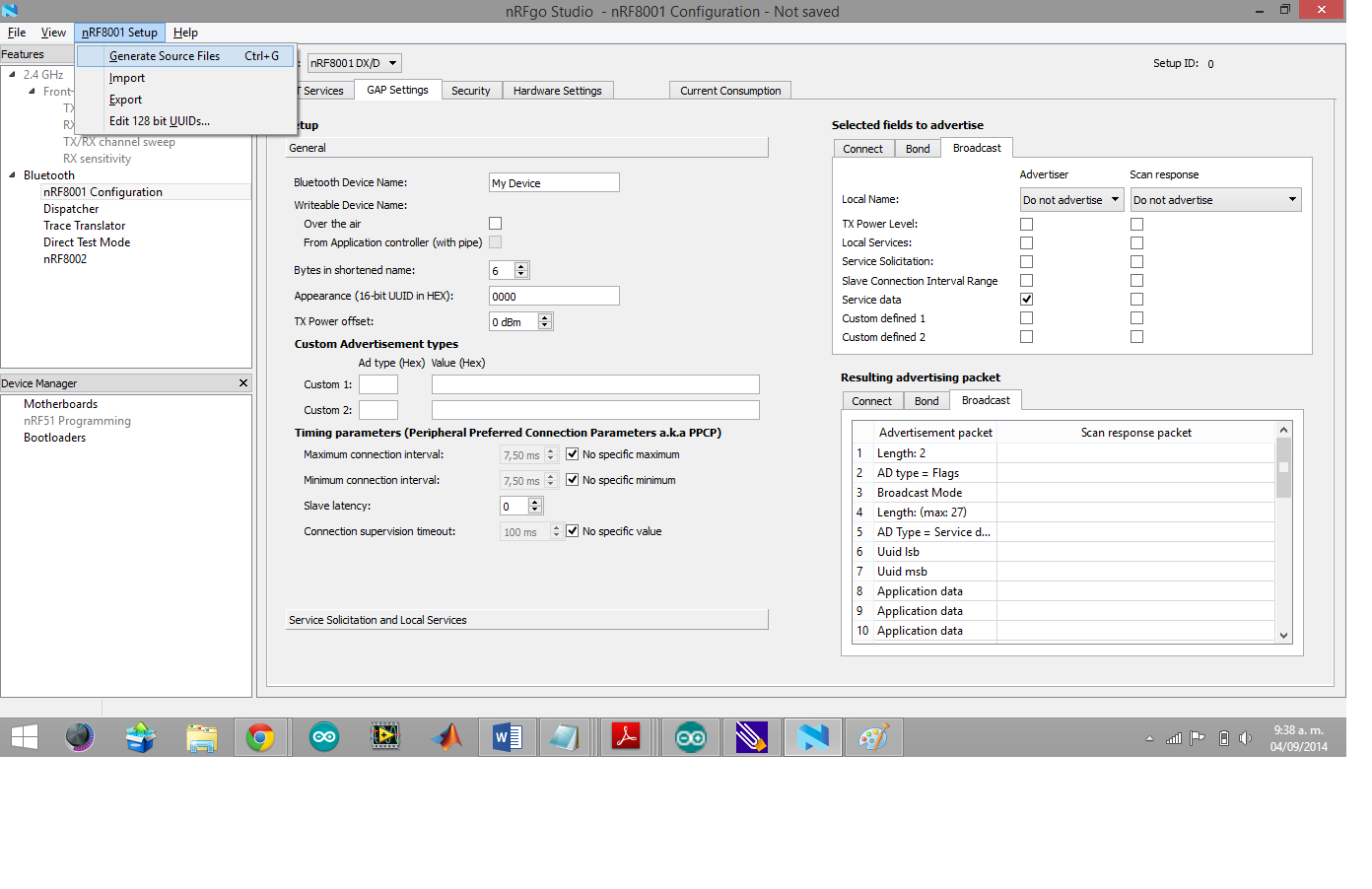The width and height of the screenshot is (1372, 889).
Task: Open the Windows Start button
Action: (x=25, y=737)
